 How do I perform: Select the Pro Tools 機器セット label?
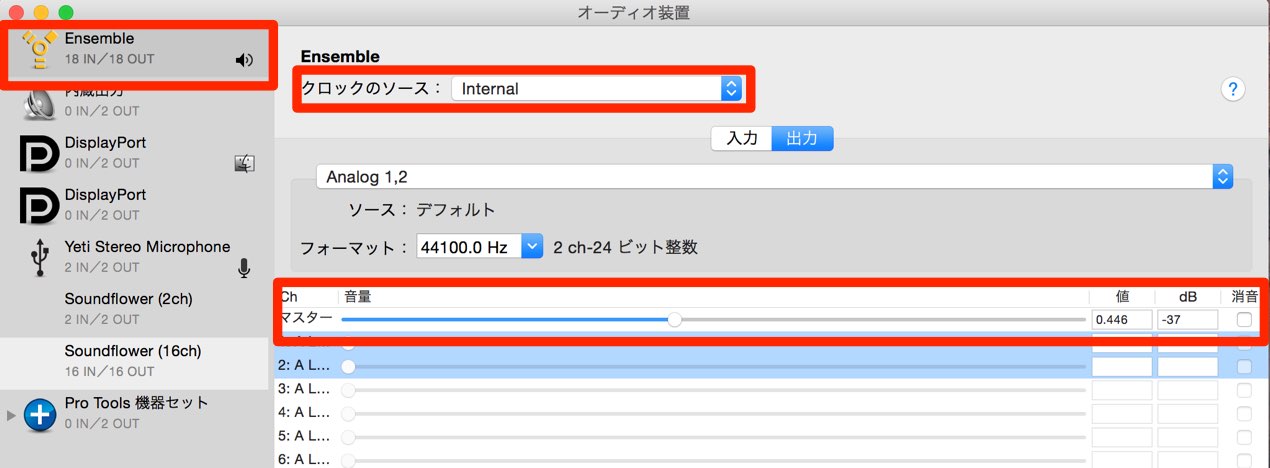pos(137,403)
